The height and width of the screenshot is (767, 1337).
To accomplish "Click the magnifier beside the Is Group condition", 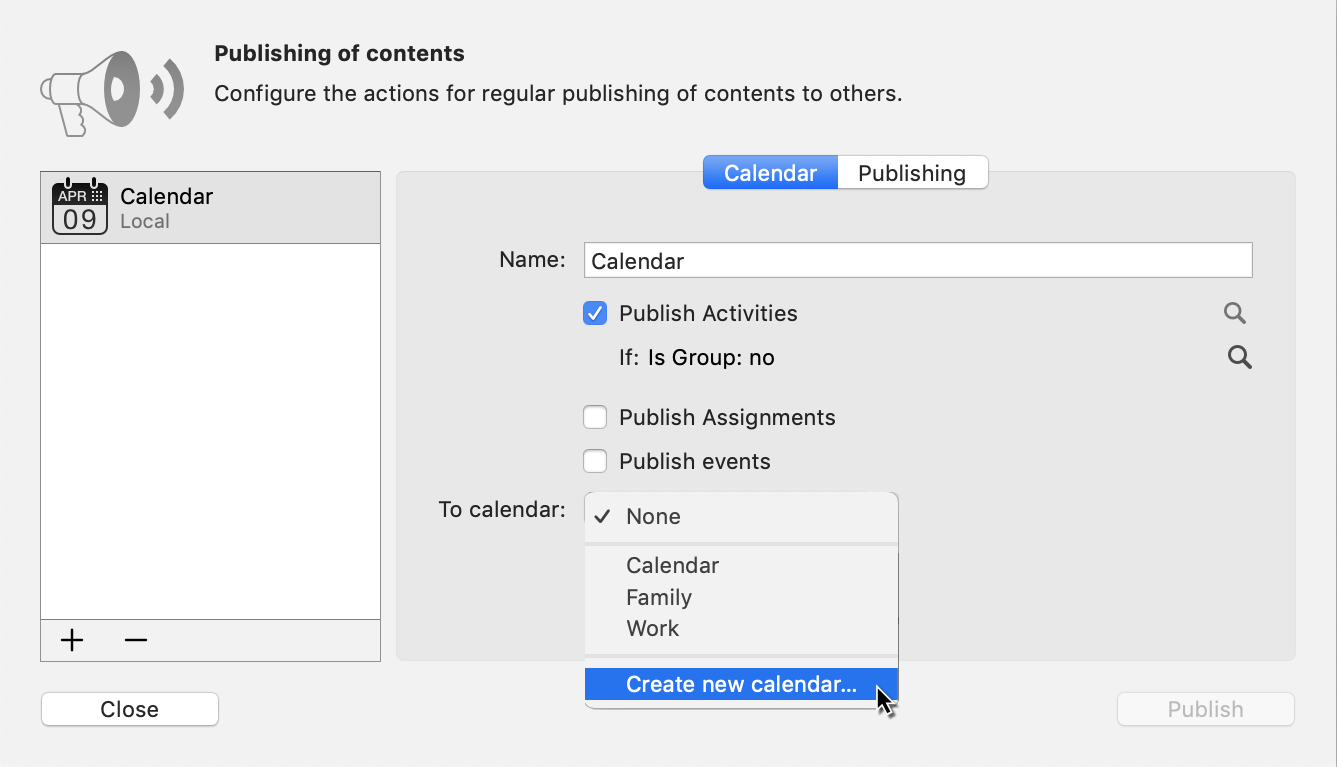I will click(x=1239, y=357).
